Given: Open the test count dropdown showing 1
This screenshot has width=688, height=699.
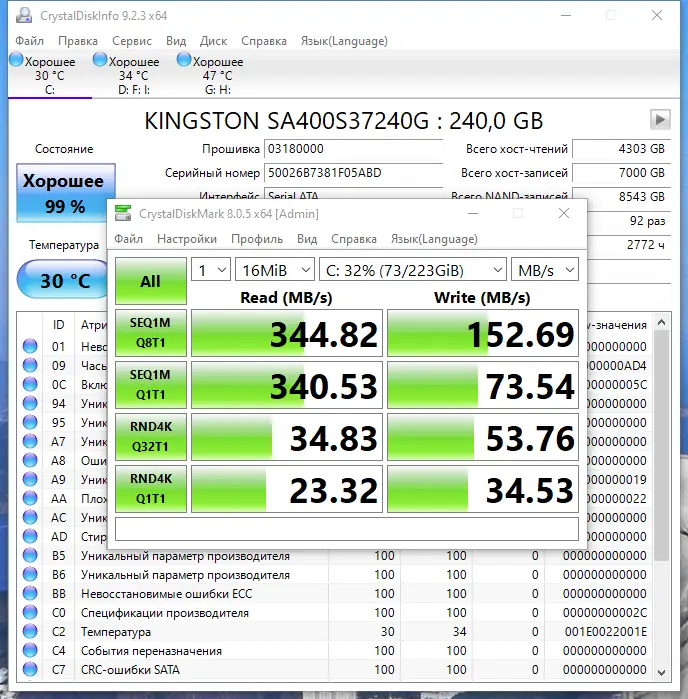Looking at the screenshot, I should (211, 269).
